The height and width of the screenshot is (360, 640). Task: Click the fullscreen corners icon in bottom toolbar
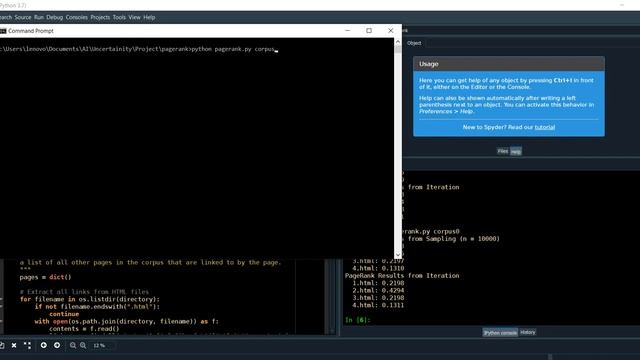[27, 345]
